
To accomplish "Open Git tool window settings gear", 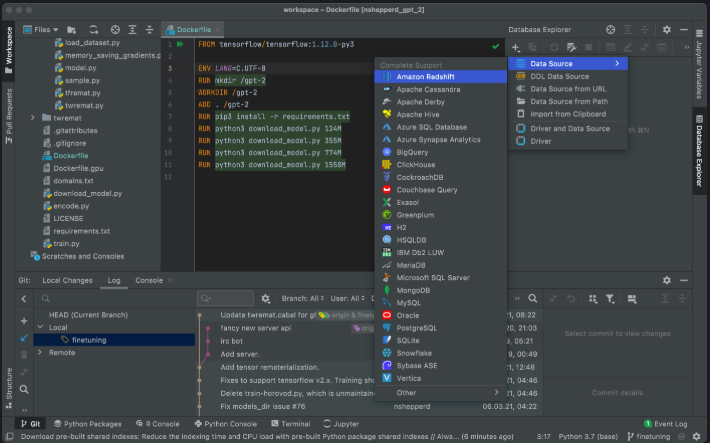I will (667, 280).
